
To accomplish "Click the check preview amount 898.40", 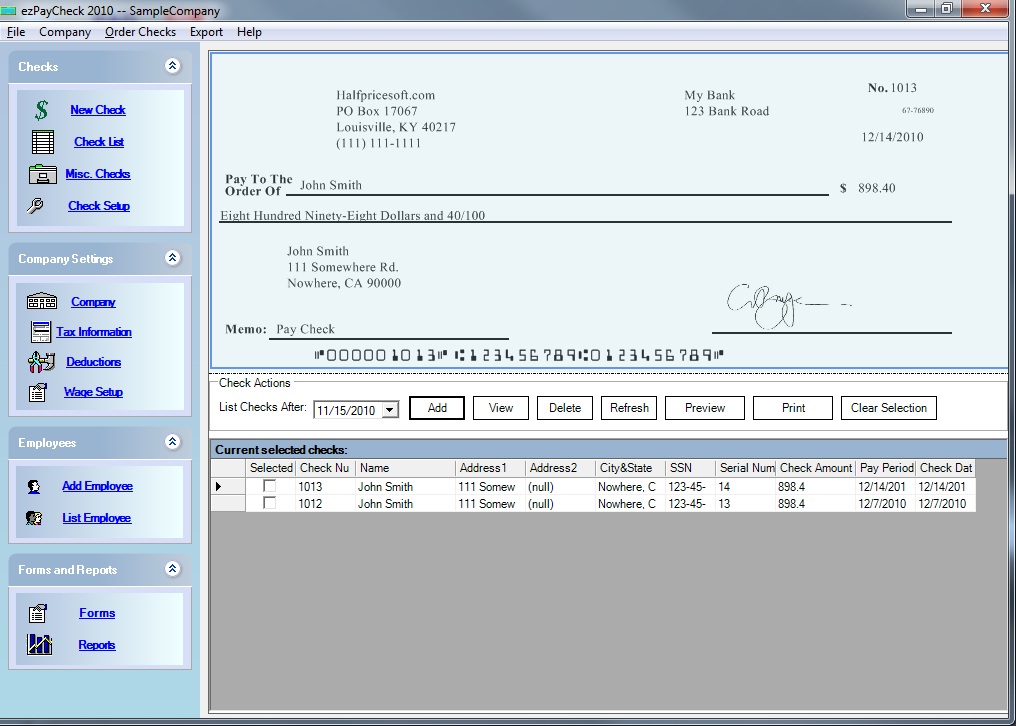I will point(877,188).
